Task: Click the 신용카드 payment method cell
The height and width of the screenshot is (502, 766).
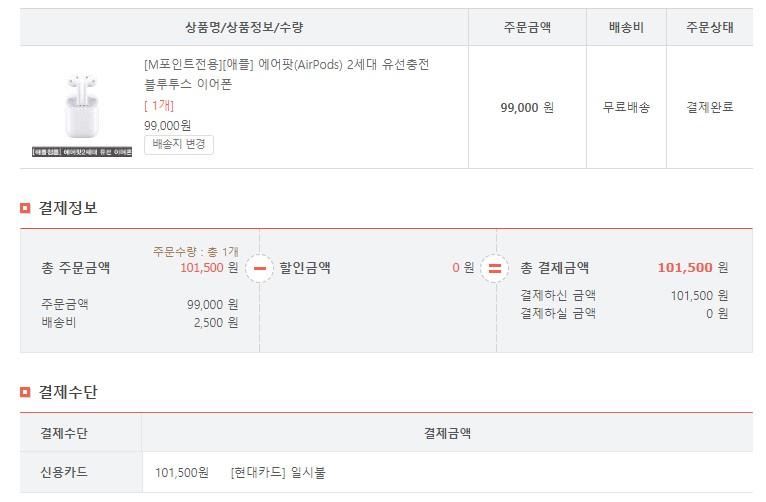Action: [64, 472]
